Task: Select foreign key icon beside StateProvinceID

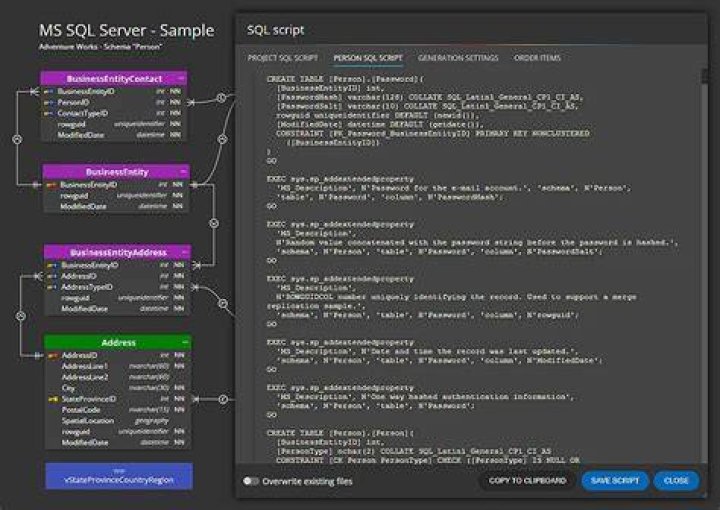Action: tap(53, 399)
